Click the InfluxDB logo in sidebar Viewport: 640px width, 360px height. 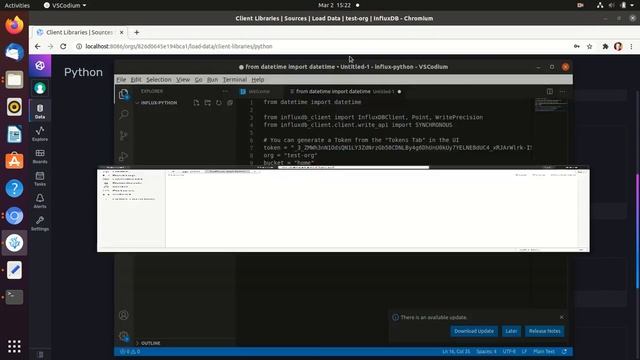point(40,65)
